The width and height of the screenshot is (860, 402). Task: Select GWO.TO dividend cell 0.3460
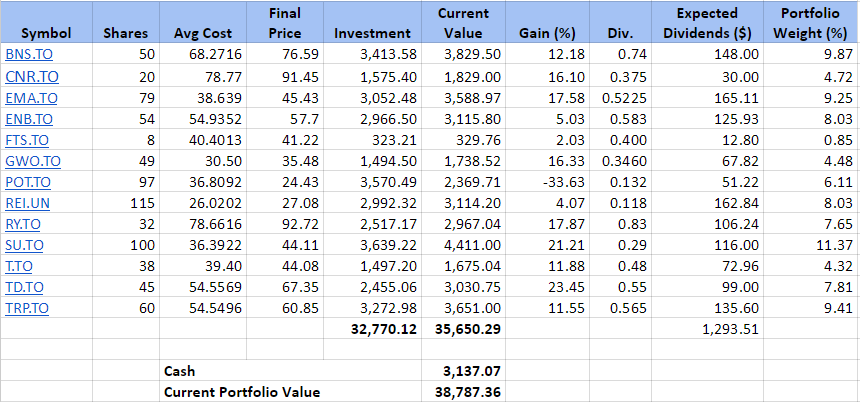click(x=620, y=161)
